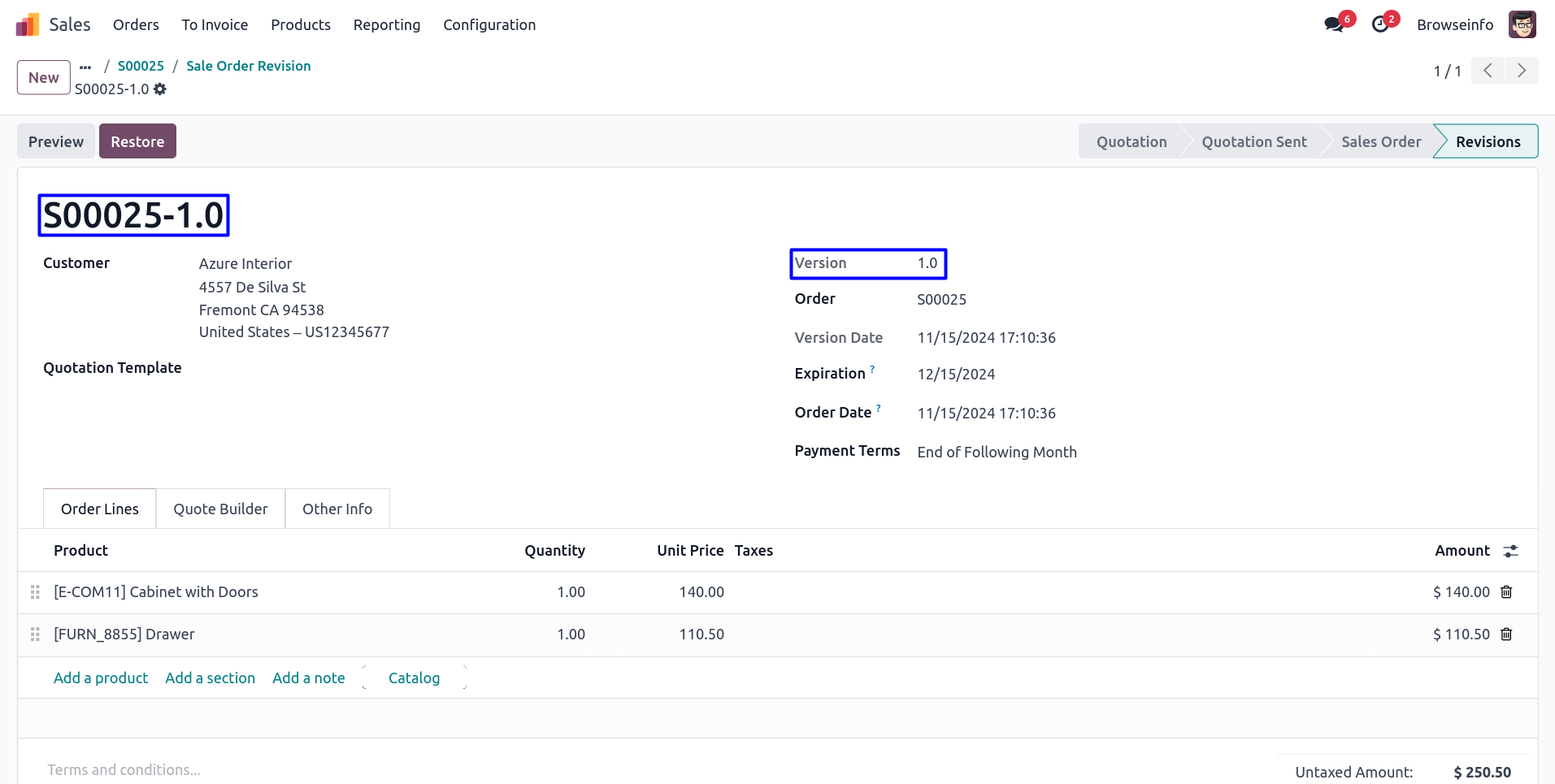Select the Sales Order status stage
Viewport: 1555px width, 784px height.
point(1380,141)
